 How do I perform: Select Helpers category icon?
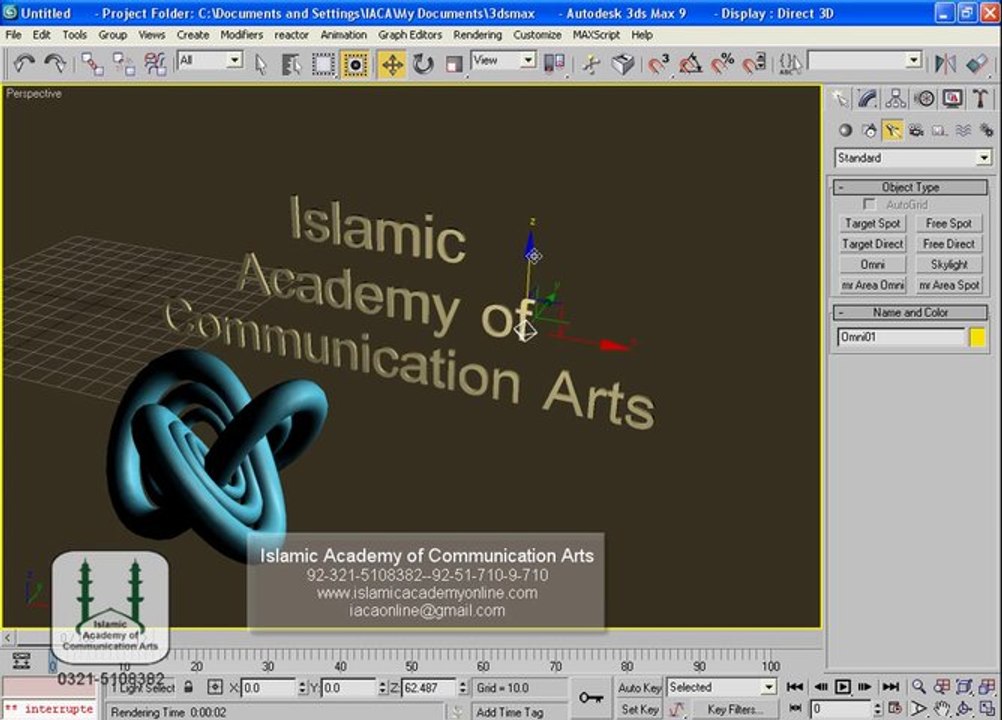coord(939,130)
